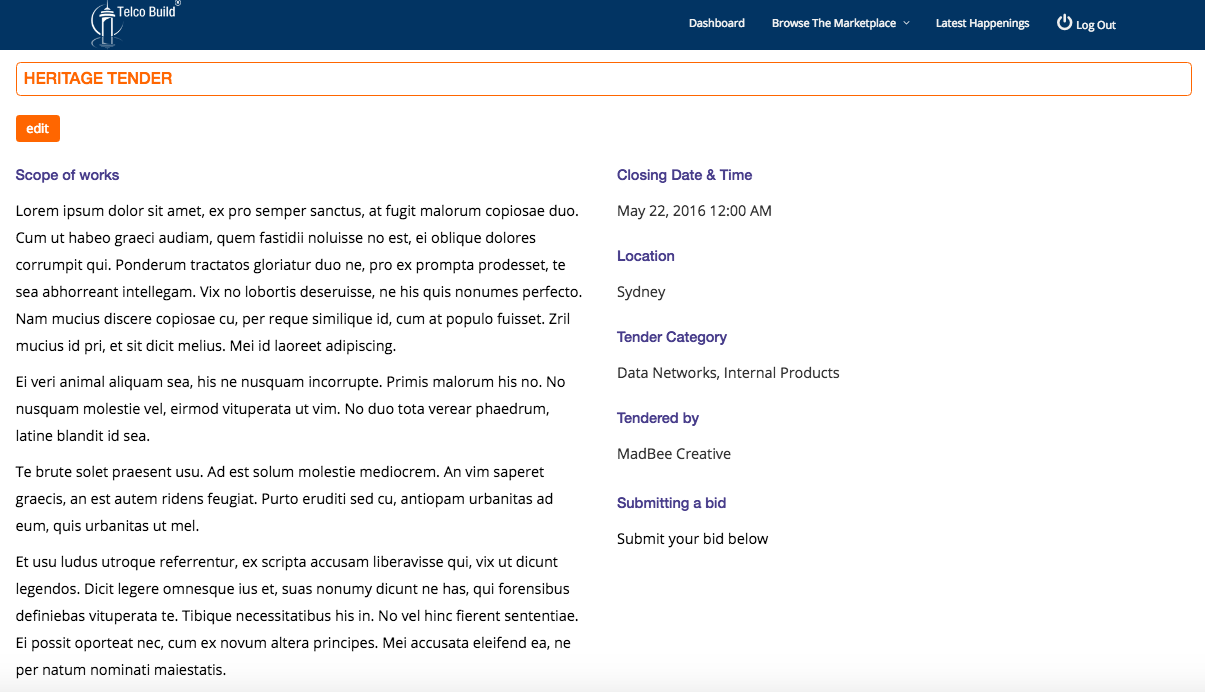Click paragraph starting Lorem ipsum dolor

299,279
